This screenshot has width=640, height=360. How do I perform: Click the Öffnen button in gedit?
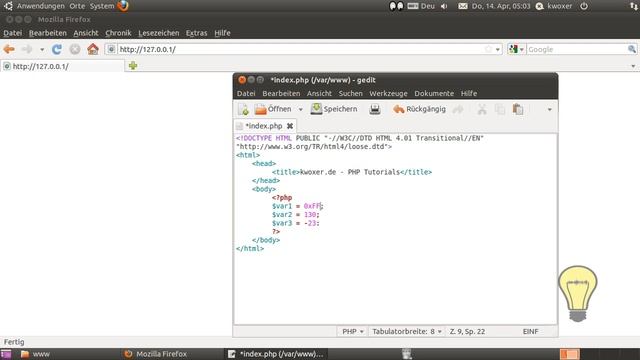pos(273,109)
